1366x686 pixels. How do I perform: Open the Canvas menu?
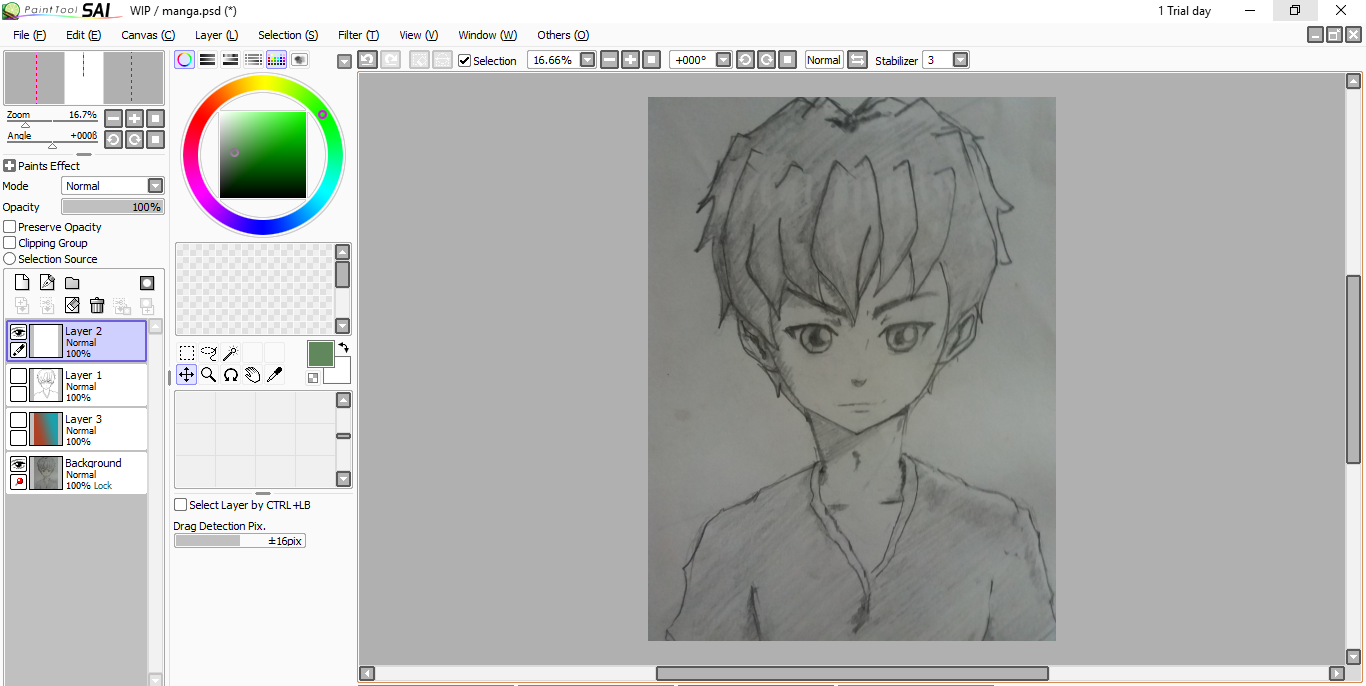point(148,35)
